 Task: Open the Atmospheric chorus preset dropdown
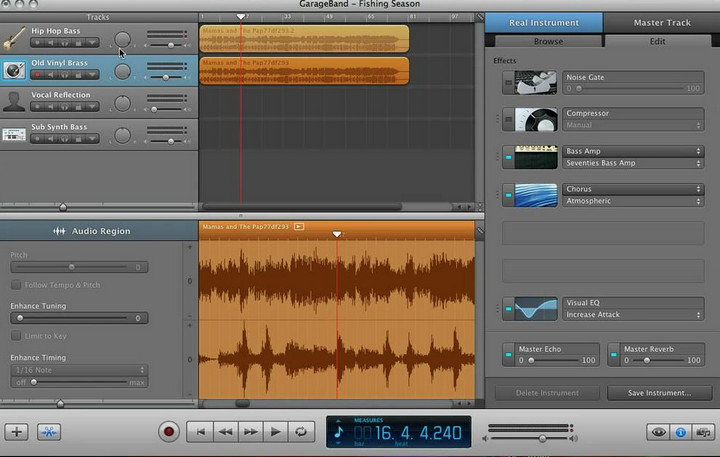click(632, 201)
